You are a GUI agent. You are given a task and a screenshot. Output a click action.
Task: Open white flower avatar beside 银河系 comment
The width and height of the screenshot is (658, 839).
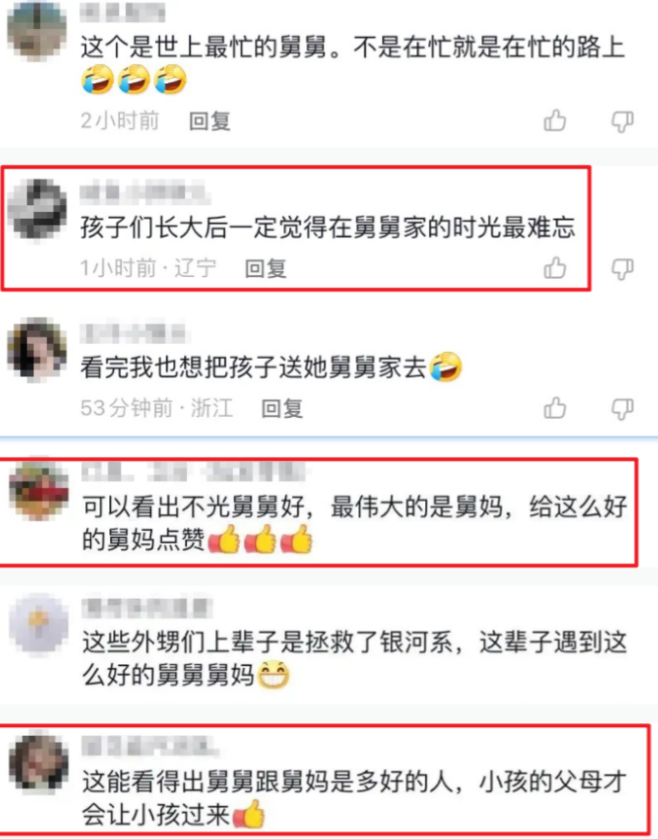[x=39, y=626]
